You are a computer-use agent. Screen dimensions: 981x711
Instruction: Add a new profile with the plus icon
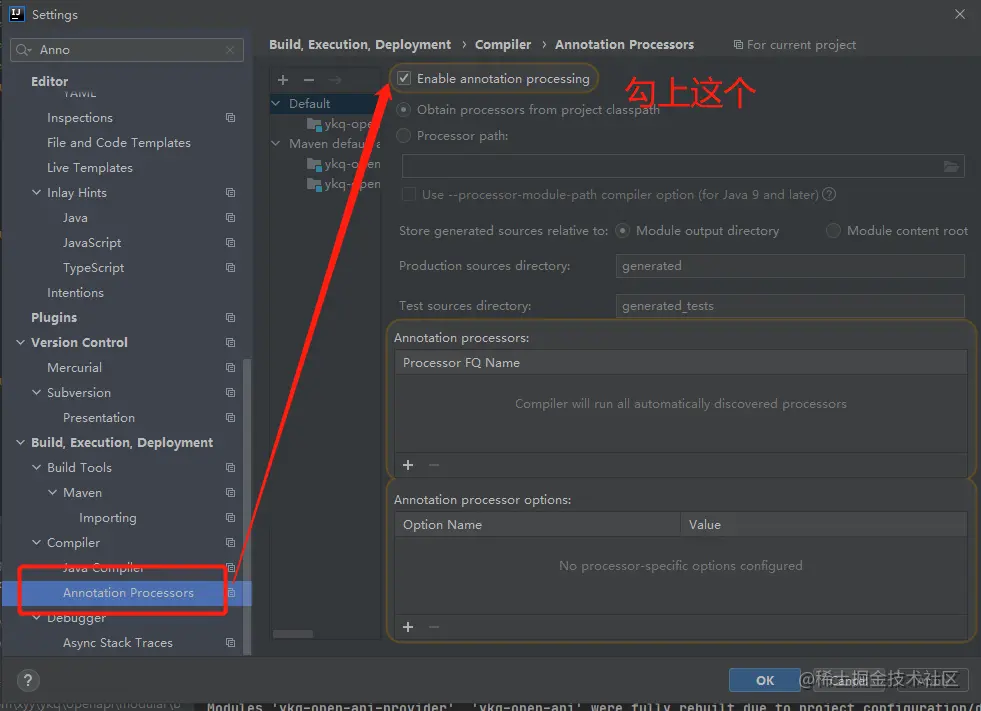pyautogui.click(x=283, y=80)
